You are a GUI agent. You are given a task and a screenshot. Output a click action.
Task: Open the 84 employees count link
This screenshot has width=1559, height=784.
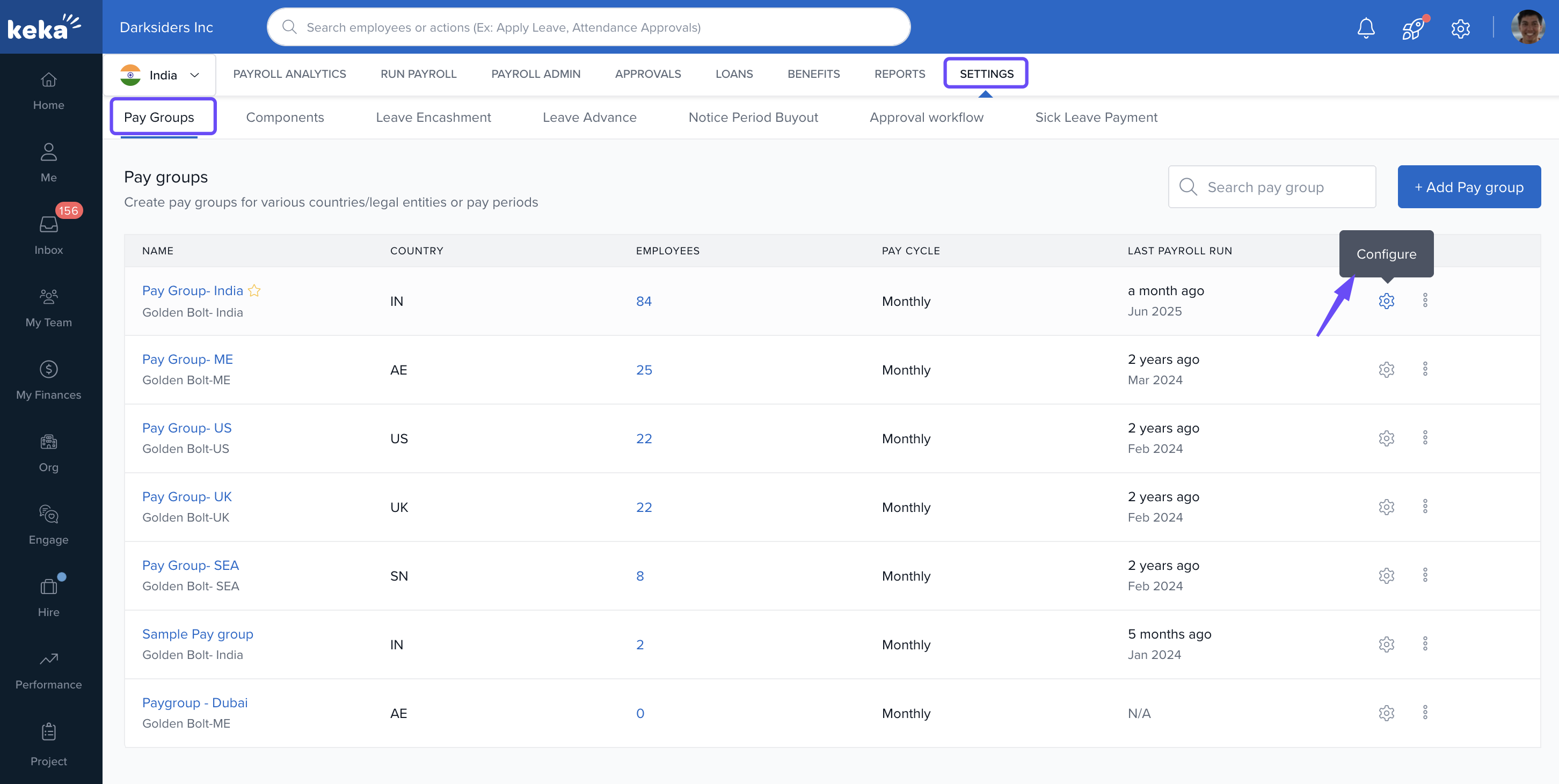coord(643,301)
